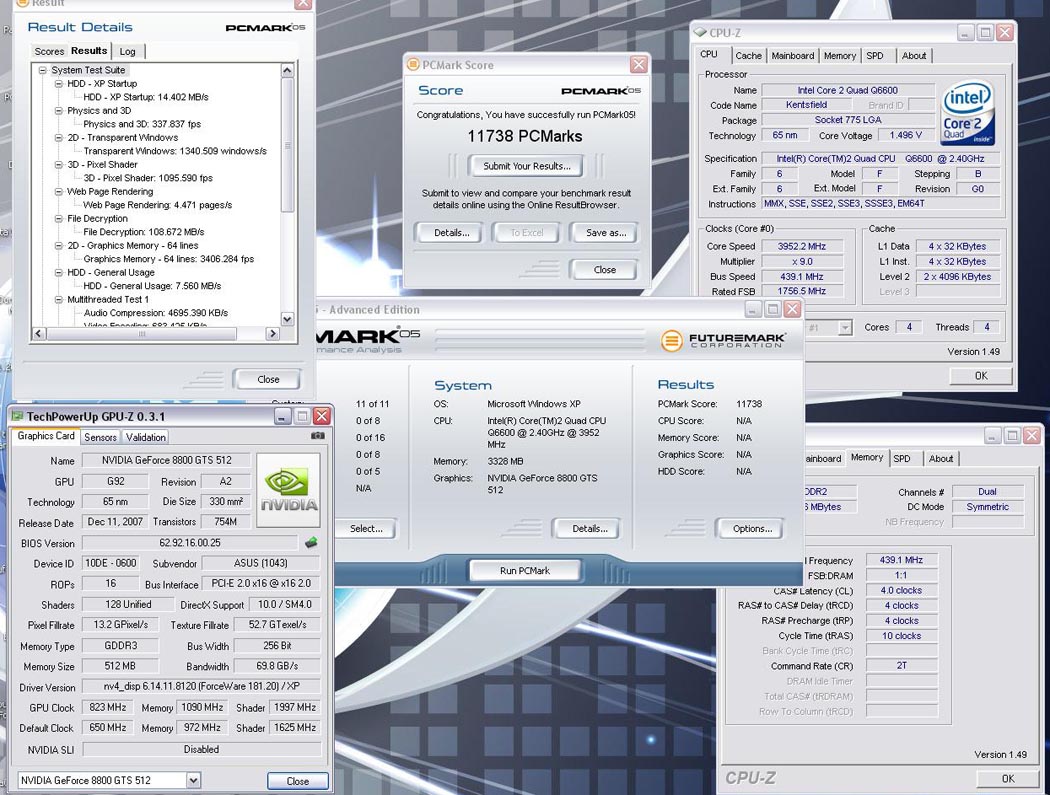Collapse the Physics and 3D node
The image size is (1050, 795).
coord(58,111)
